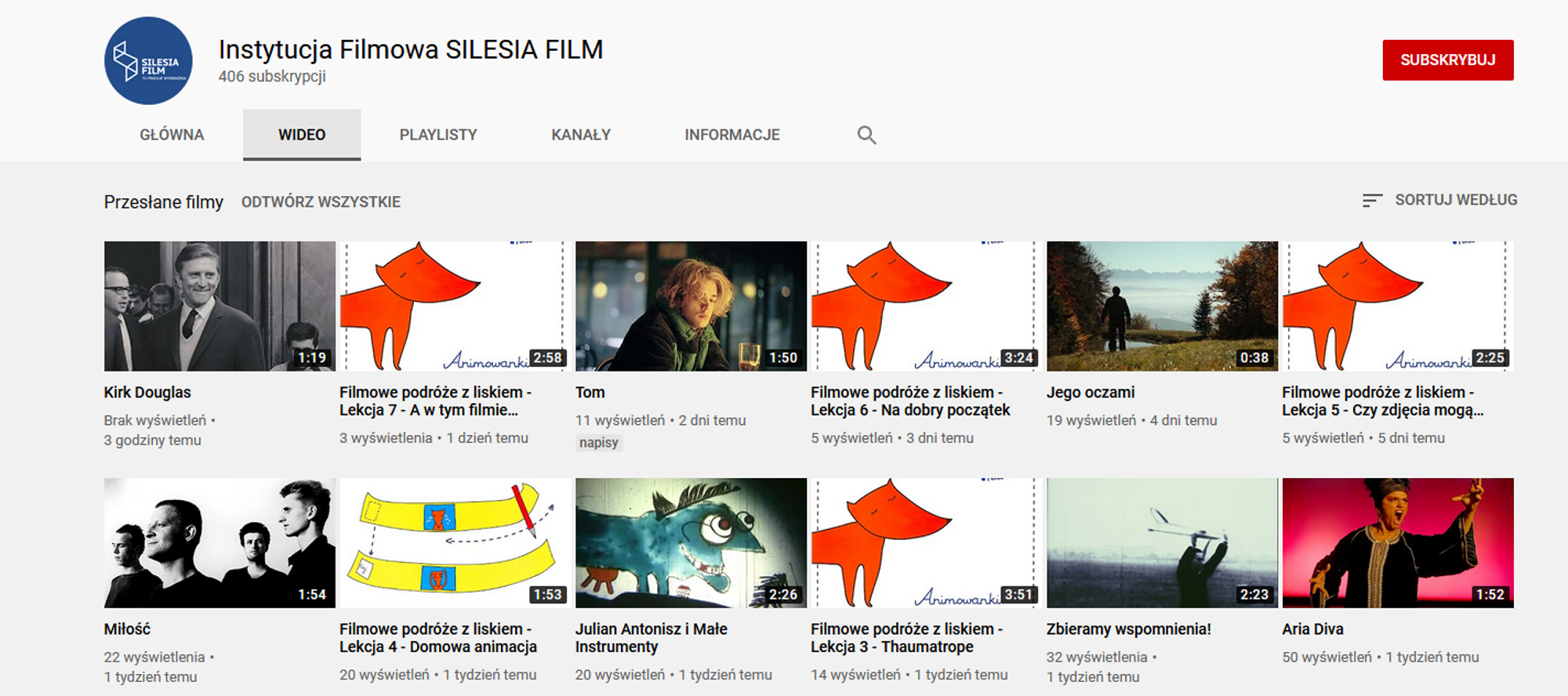This screenshot has width=1568, height=696.
Task: Click title Julian Antonisz i Małe Instrumenty
Action: coord(652,638)
